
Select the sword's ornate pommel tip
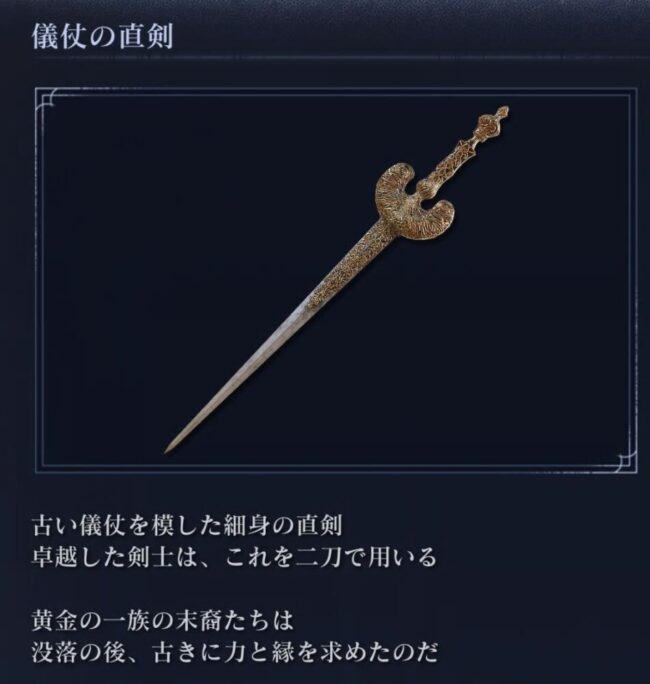(x=494, y=122)
